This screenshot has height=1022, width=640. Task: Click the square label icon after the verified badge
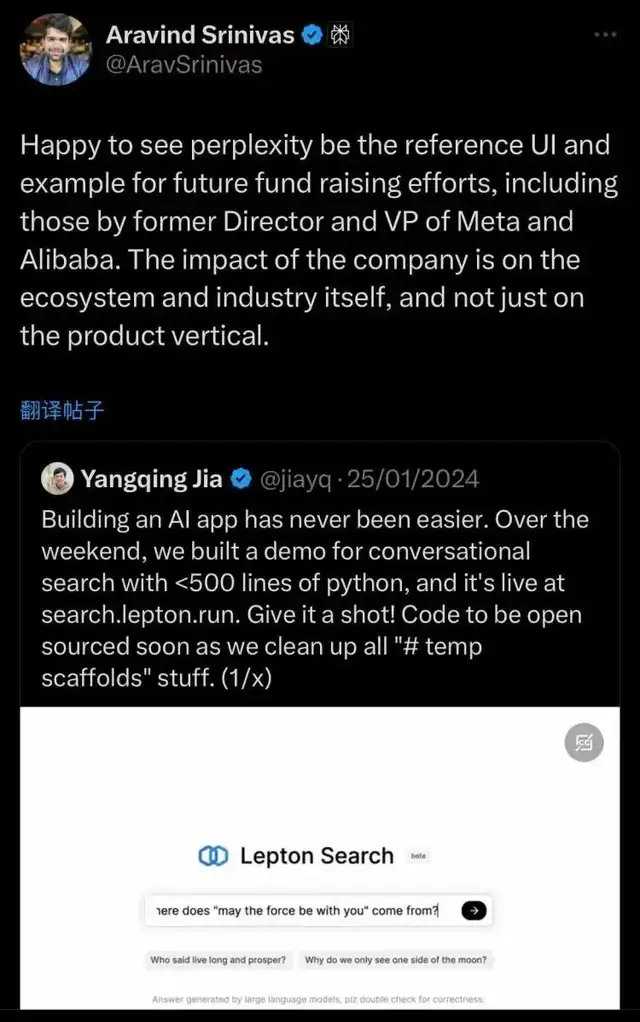click(x=339, y=34)
